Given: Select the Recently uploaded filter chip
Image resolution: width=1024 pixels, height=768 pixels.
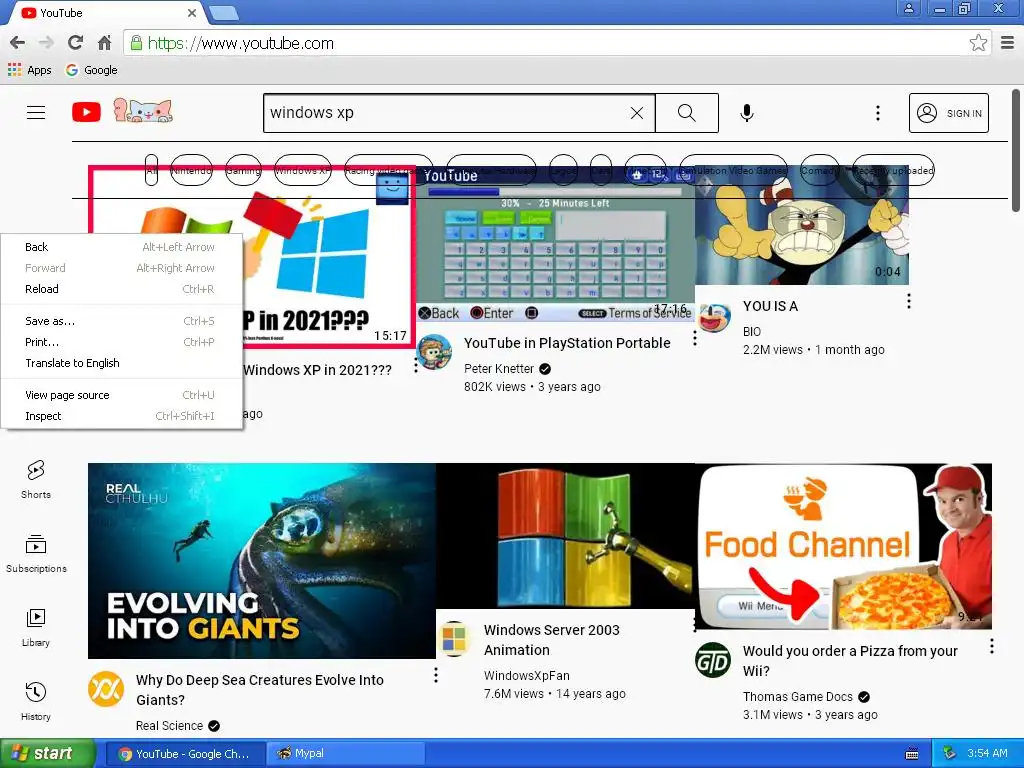Looking at the screenshot, I should (x=893, y=170).
